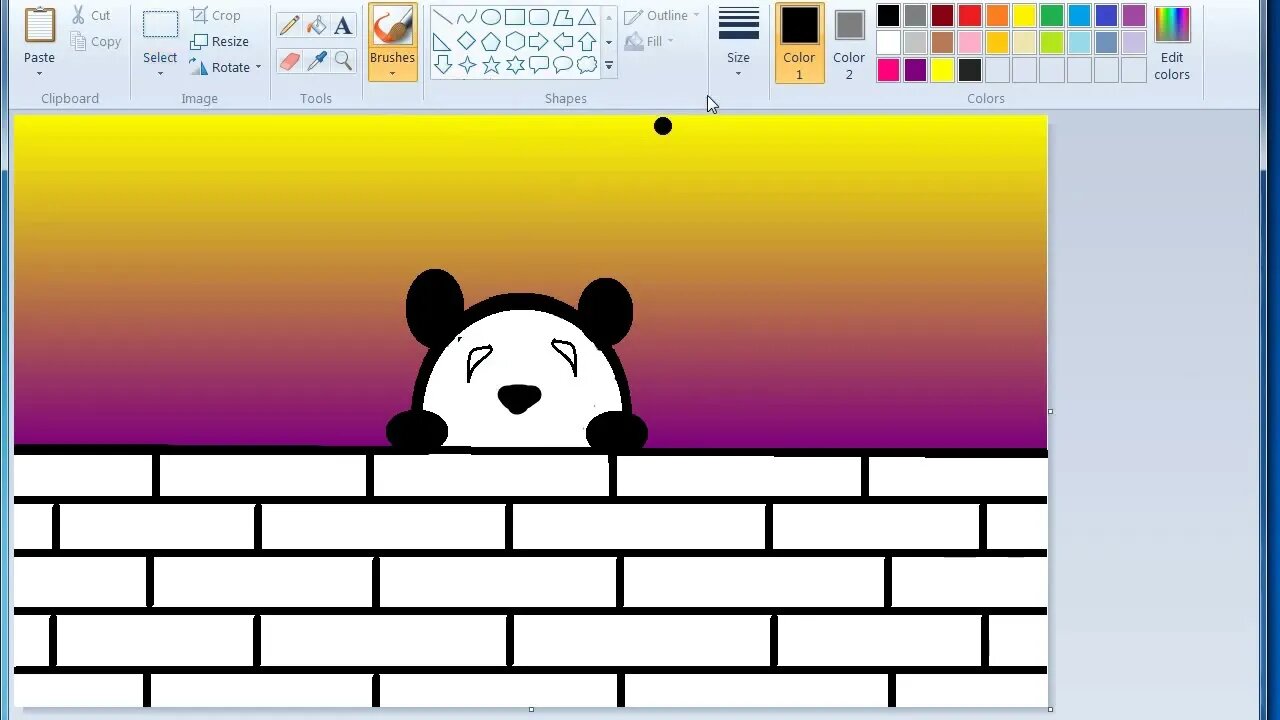Click the Select rectangle tool icon
The image size is (1280, 720).
coord(160,25)
